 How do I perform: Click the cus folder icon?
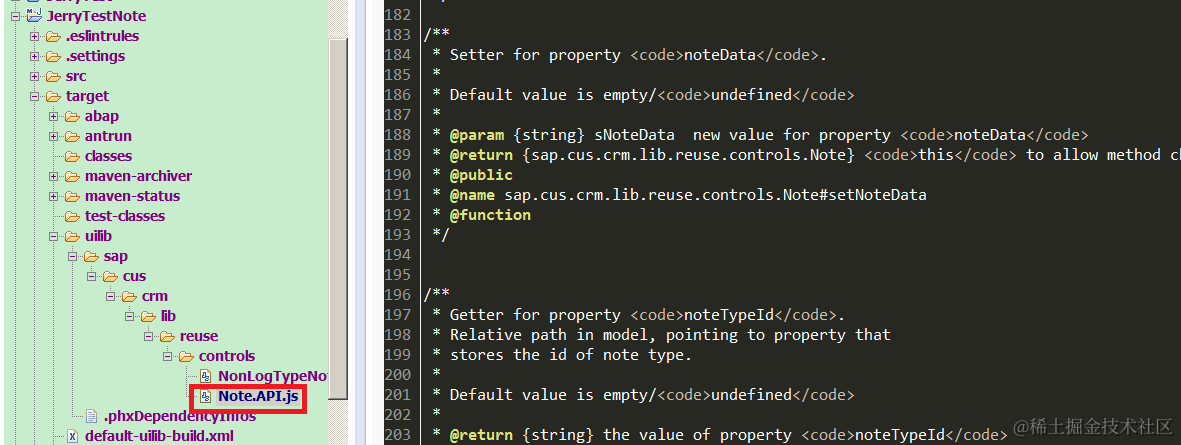point(111,276)
